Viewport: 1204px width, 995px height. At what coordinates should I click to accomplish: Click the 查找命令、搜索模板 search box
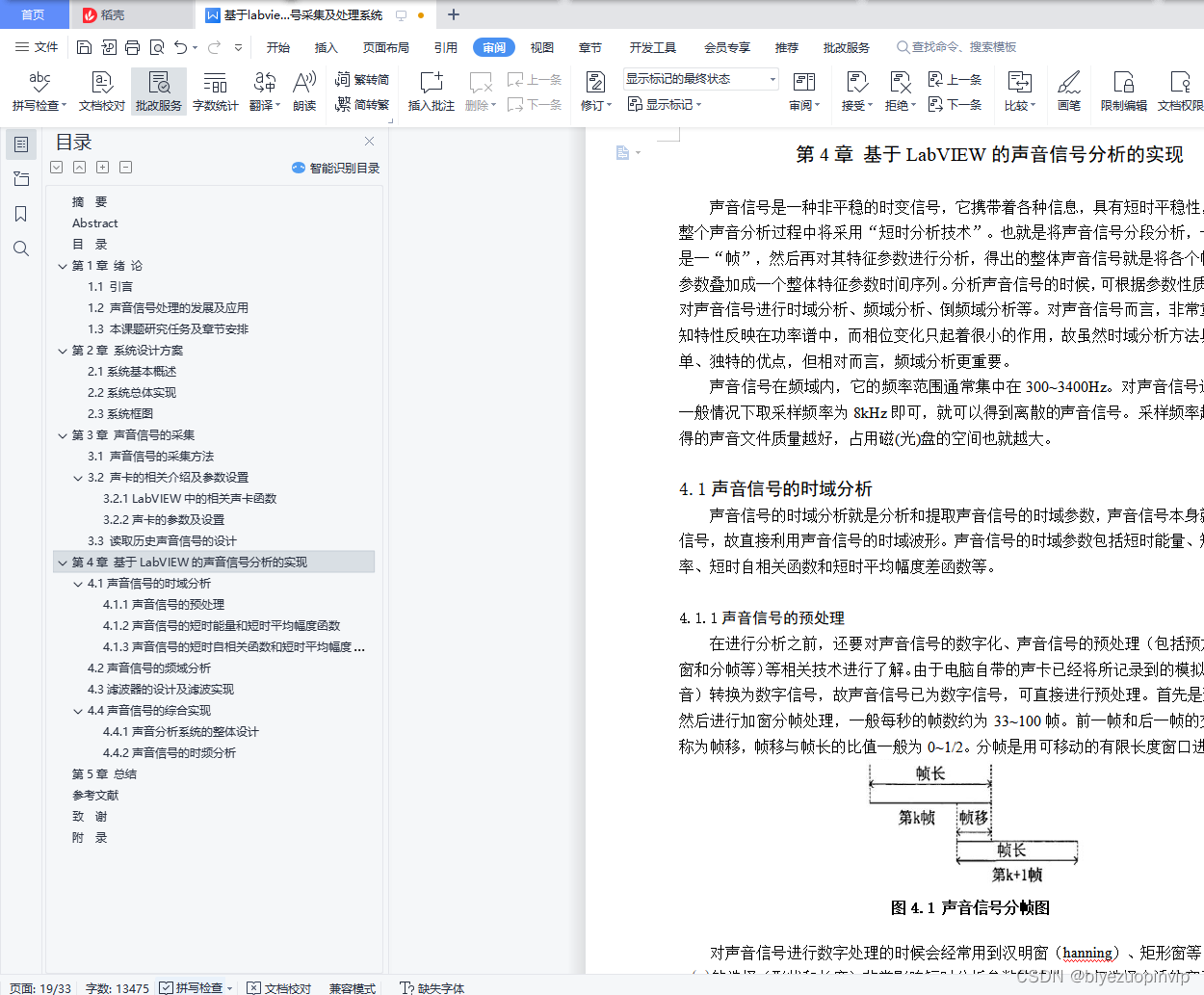tap(957, 47)
